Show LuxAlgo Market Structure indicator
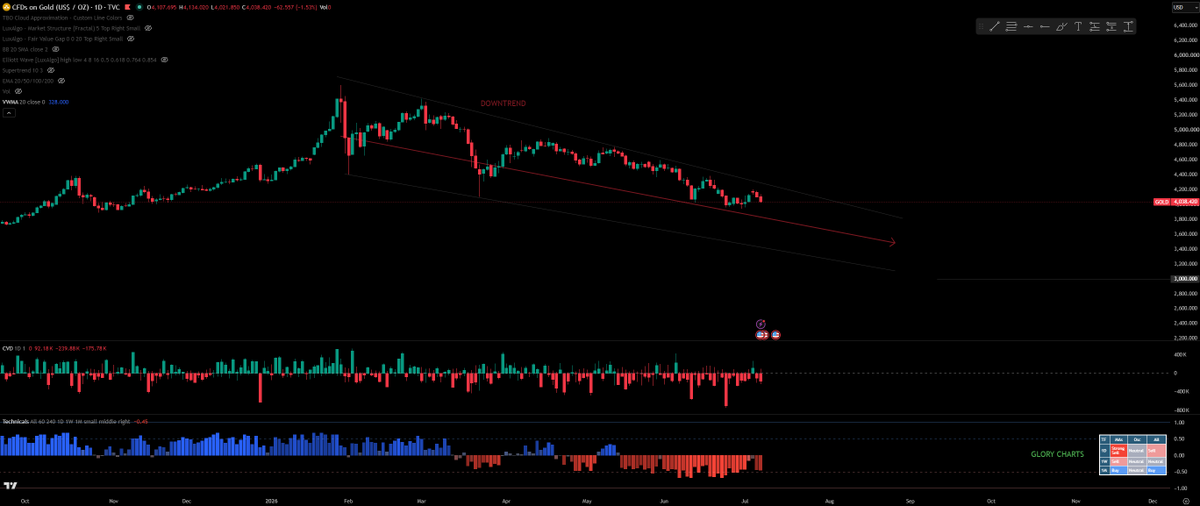The height and width of the screenshot is (506, 1200). point(148,28)
